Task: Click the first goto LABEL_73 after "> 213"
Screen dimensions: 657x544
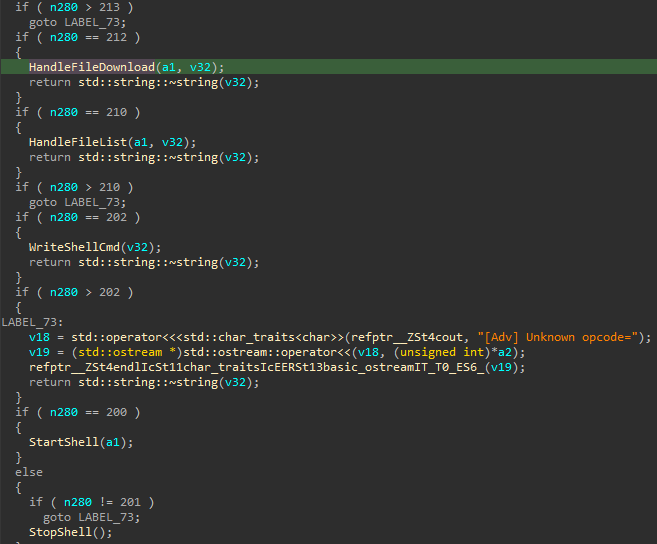Action: [x=78, y=22]
